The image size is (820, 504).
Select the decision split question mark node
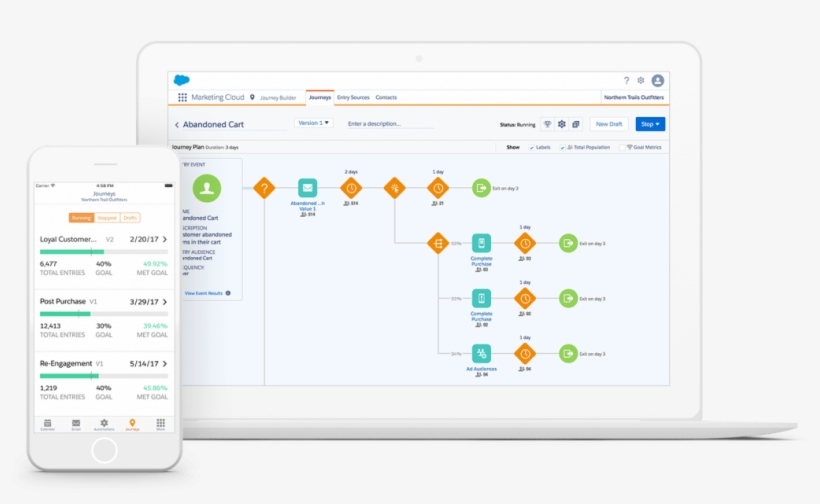(x=264, y=188)
